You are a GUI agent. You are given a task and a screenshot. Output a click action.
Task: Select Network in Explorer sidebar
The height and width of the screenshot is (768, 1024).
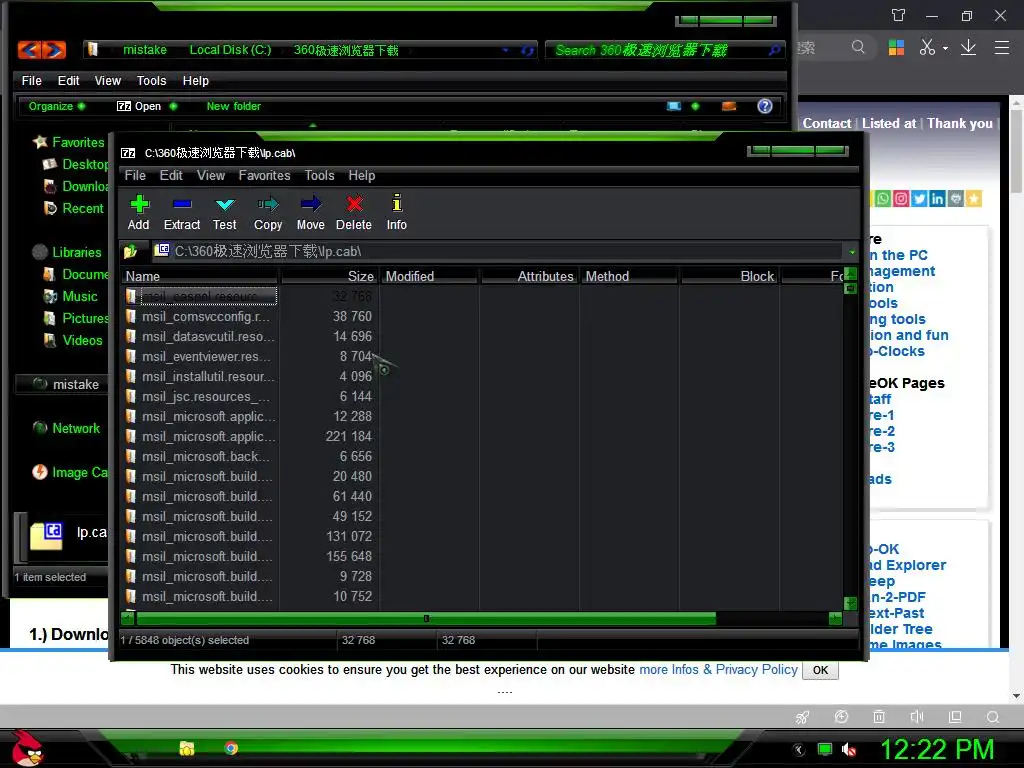(67, 428)
